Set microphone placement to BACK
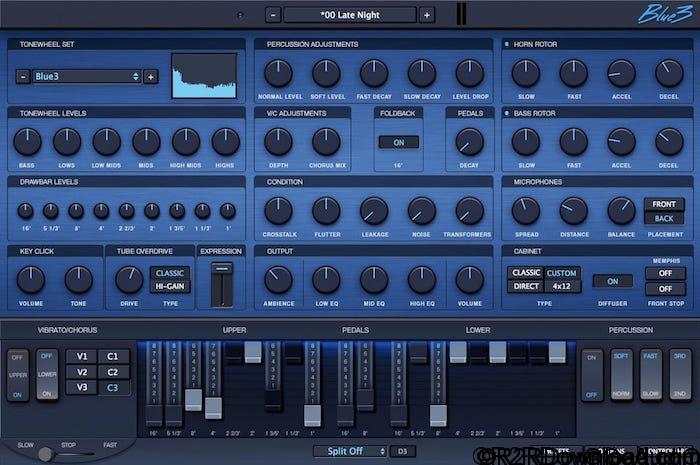This screenshot has width=700, height=465. point(664,218)
